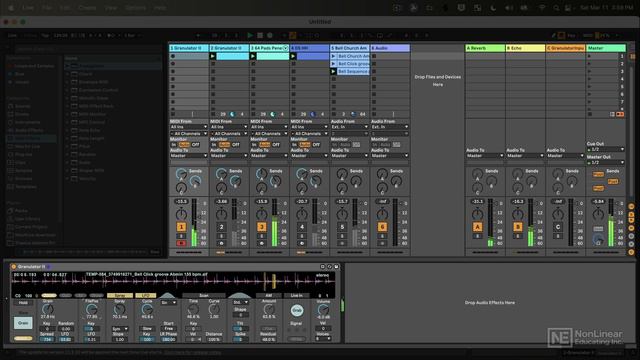Click the Free button under Start

coord(169,329)
